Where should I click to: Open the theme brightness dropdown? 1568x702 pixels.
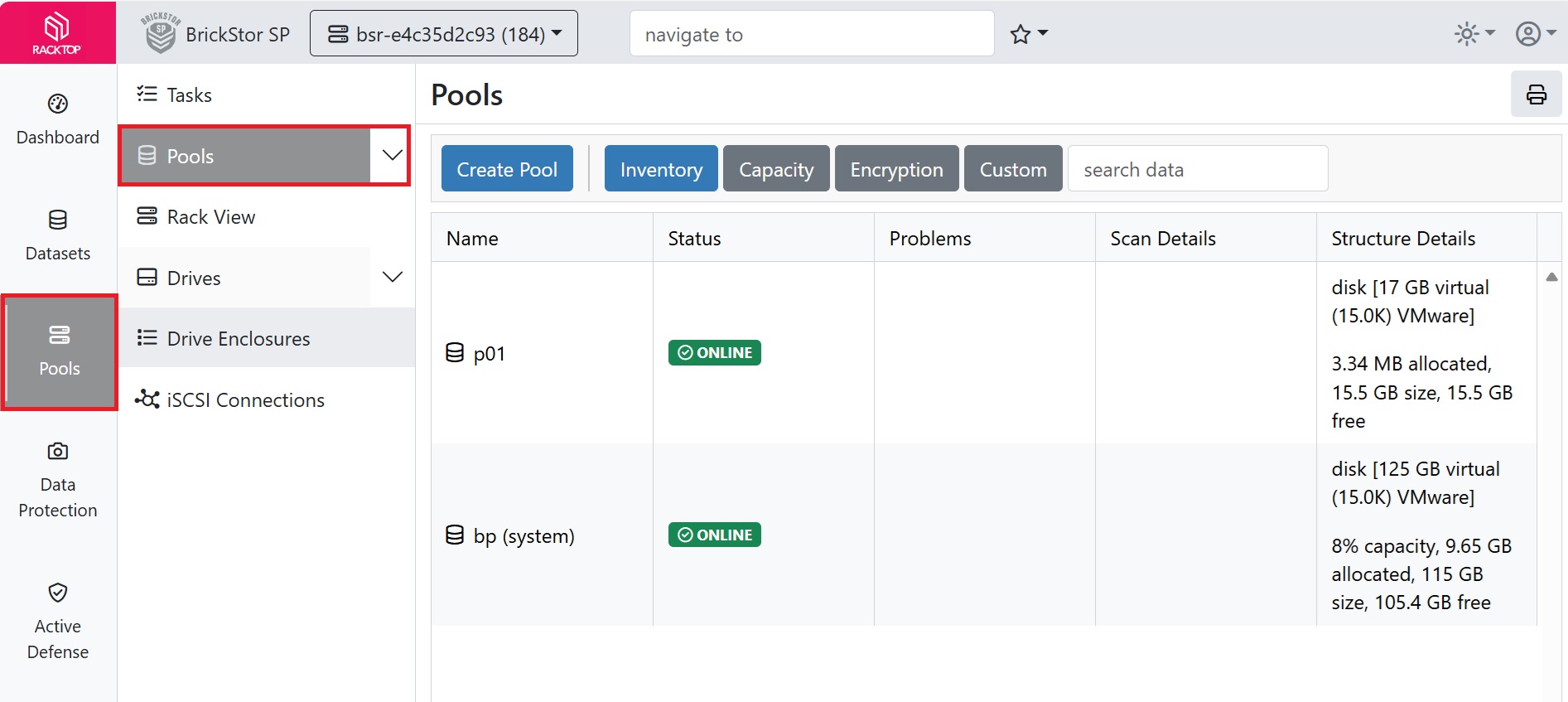tap(1474, 34)
